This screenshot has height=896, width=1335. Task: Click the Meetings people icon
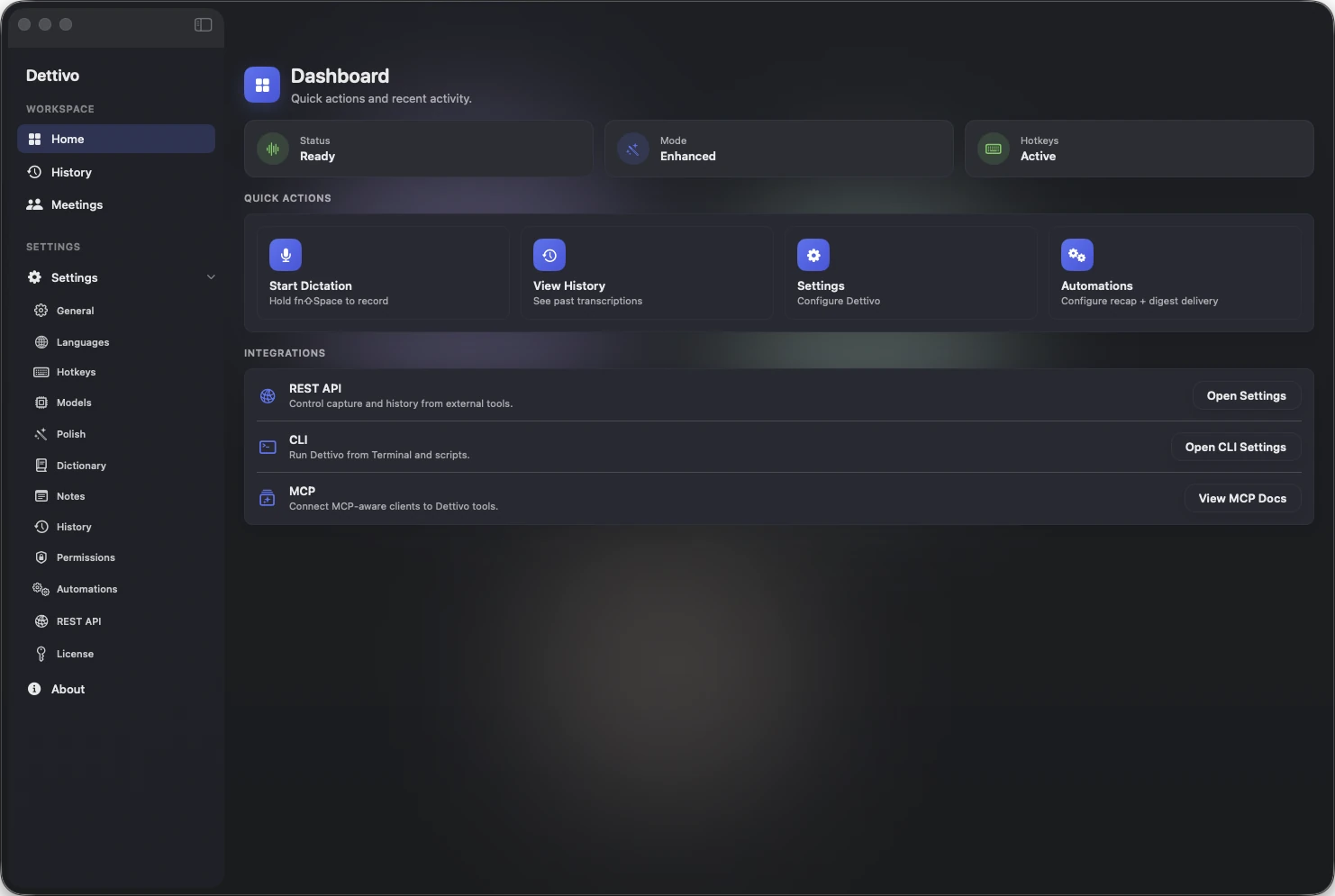coord(34,204)
